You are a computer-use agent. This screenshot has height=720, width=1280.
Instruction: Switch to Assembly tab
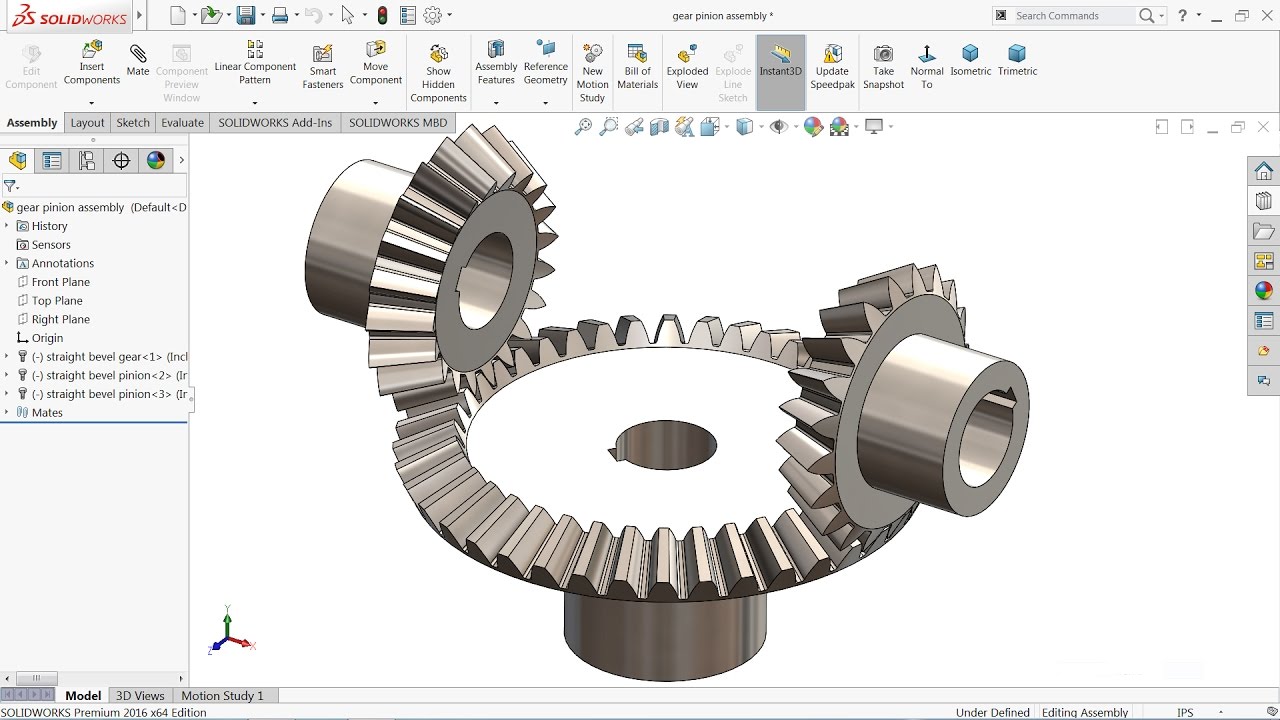coord(32,123)
